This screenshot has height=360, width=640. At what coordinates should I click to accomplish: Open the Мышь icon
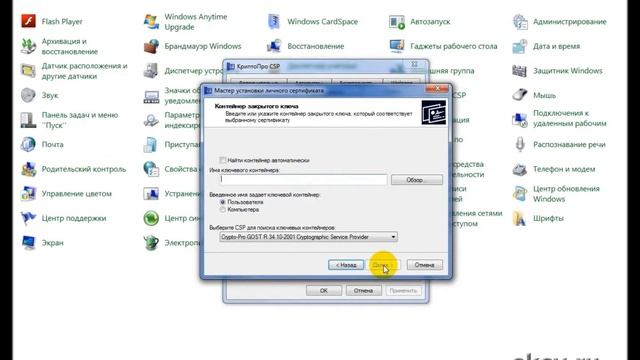[x=520, y=95]
